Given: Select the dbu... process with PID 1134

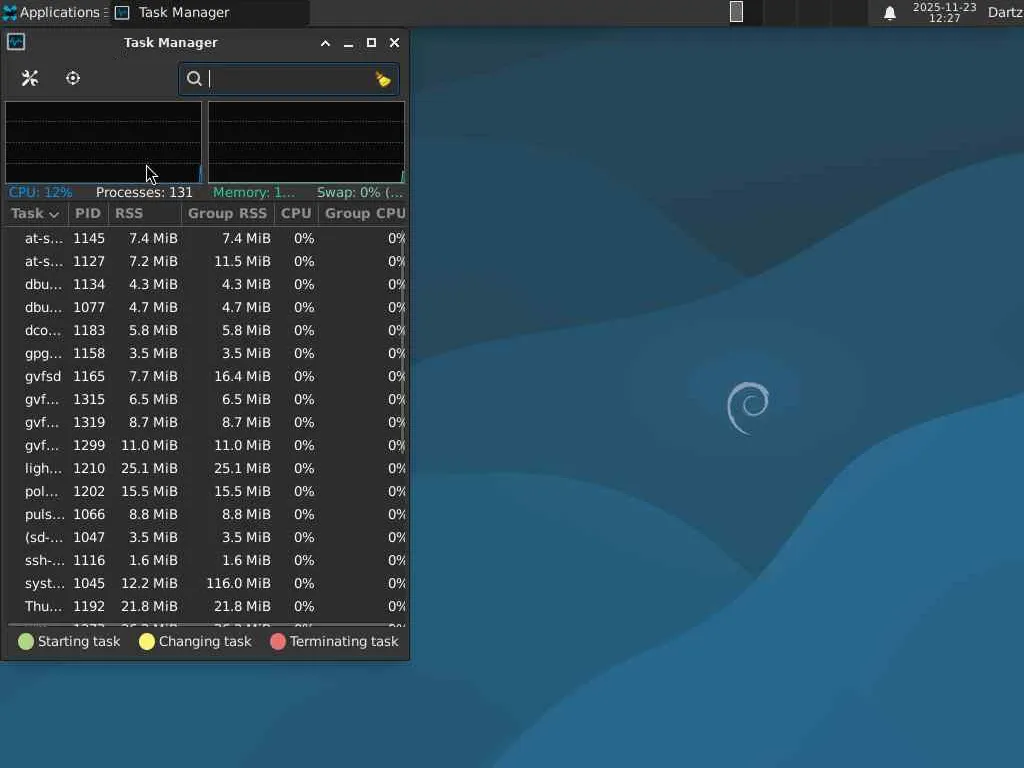Looking at the screenshot, I should pos(205,285).
